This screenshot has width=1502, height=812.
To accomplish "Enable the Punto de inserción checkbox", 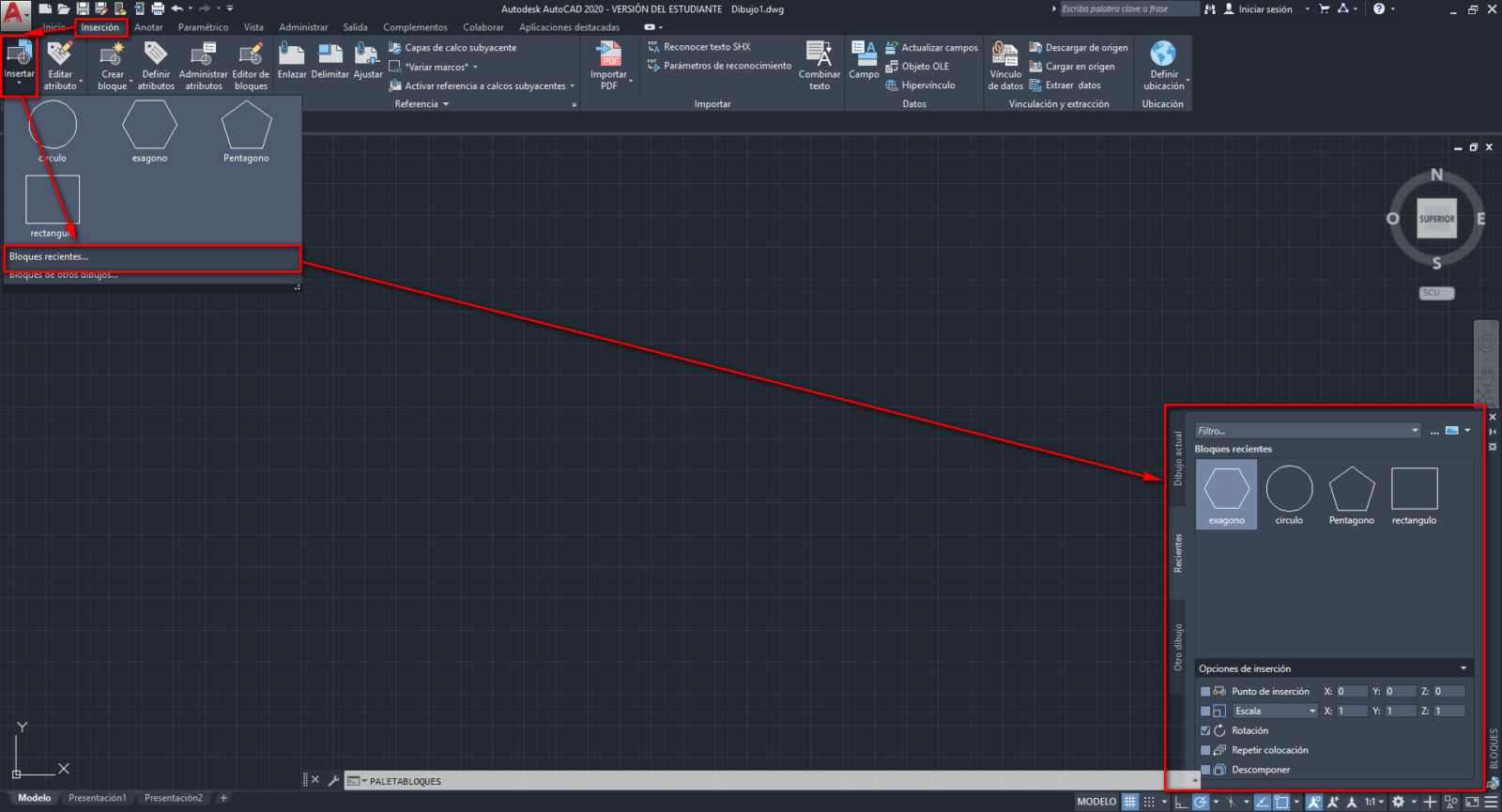I will (x=1205, y=692).
